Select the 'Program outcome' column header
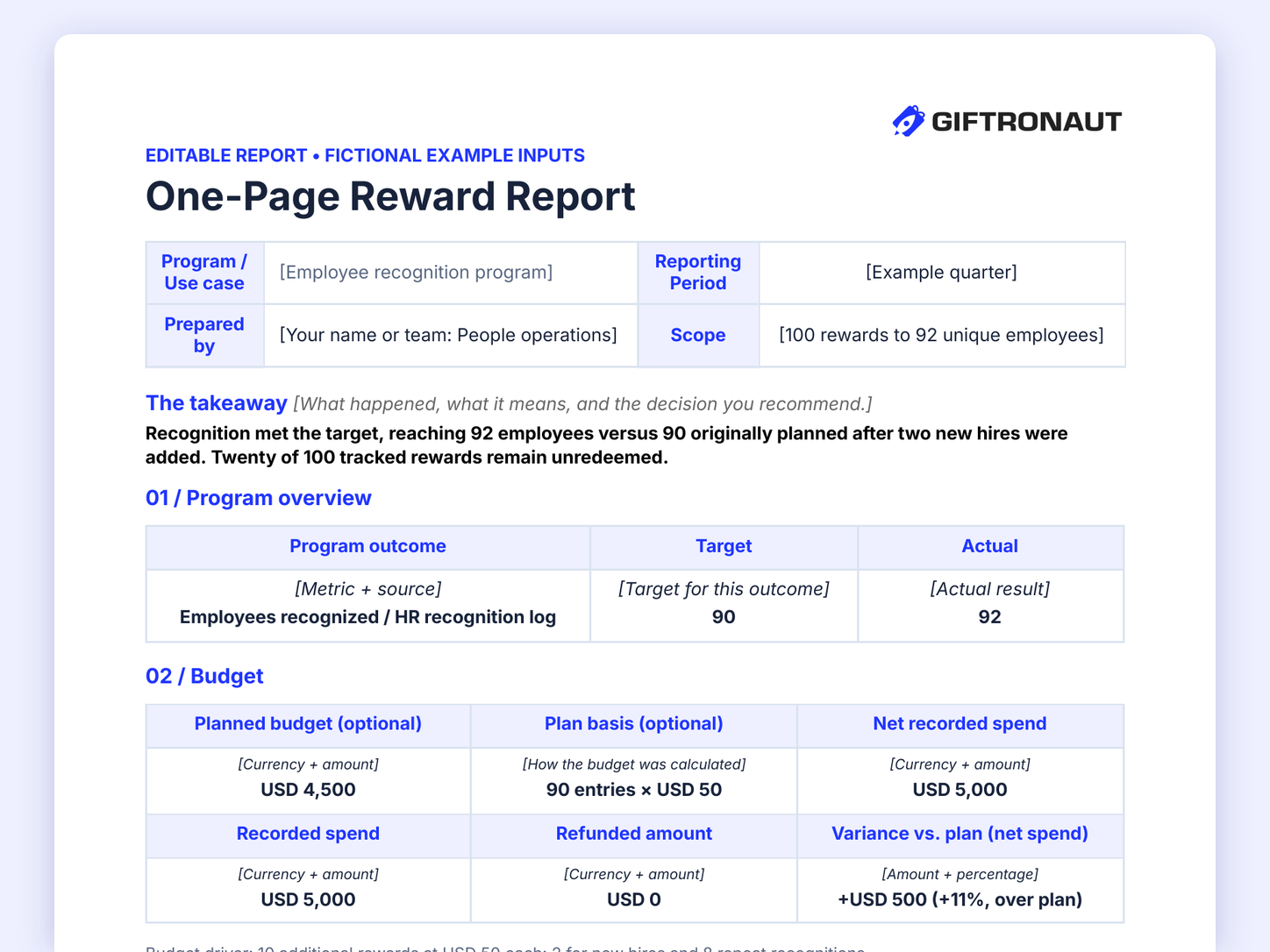Image resolution: width=1270 pixels, height=952 pixels. [367, 546]
